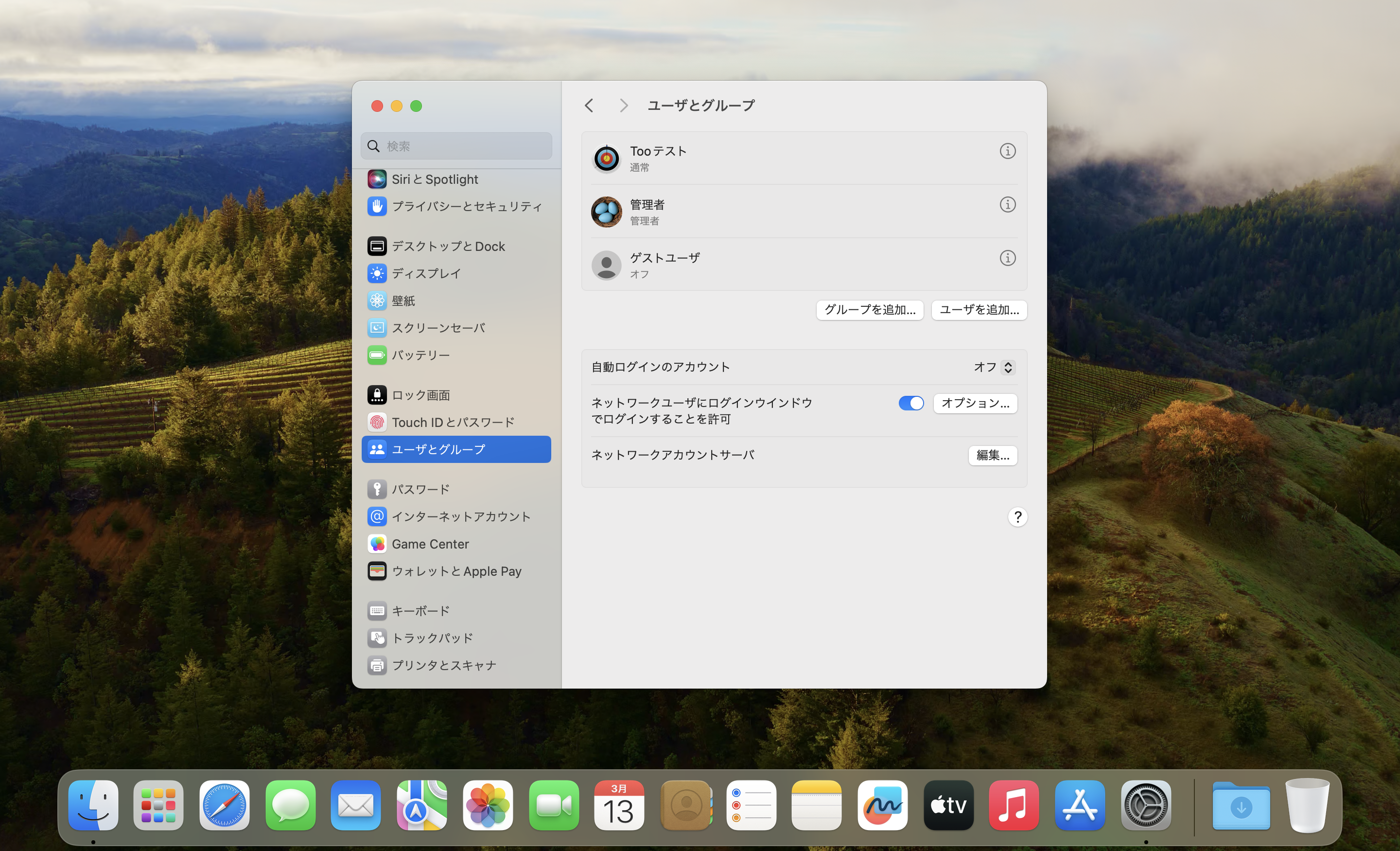Open Apple TV from the Dock

pyautogui.click(x=949, y=805)
